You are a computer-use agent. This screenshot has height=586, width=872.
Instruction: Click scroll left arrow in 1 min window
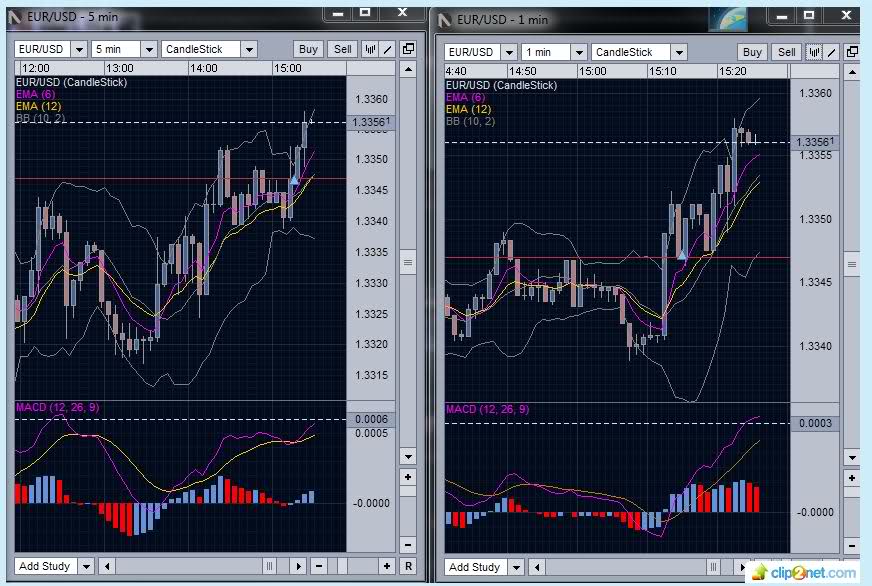[x=537, y=567]
